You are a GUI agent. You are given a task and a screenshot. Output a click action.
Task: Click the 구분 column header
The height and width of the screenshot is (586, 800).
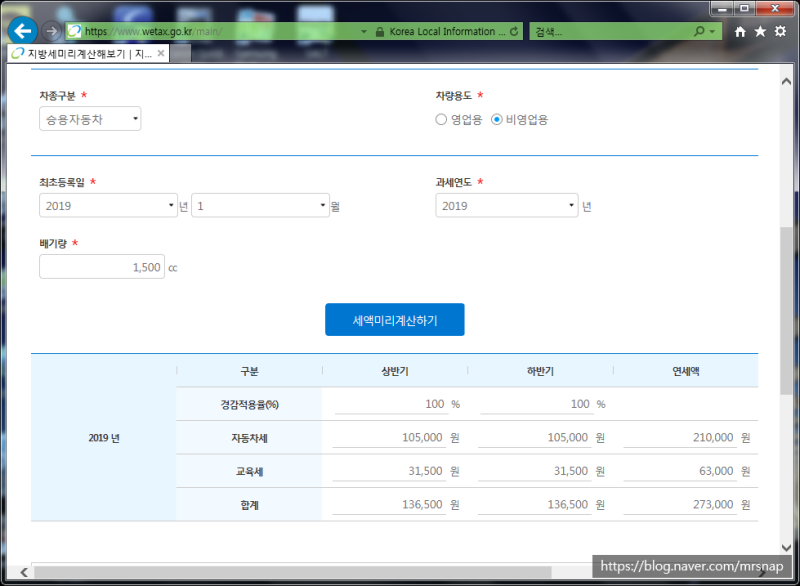[249, 371]
